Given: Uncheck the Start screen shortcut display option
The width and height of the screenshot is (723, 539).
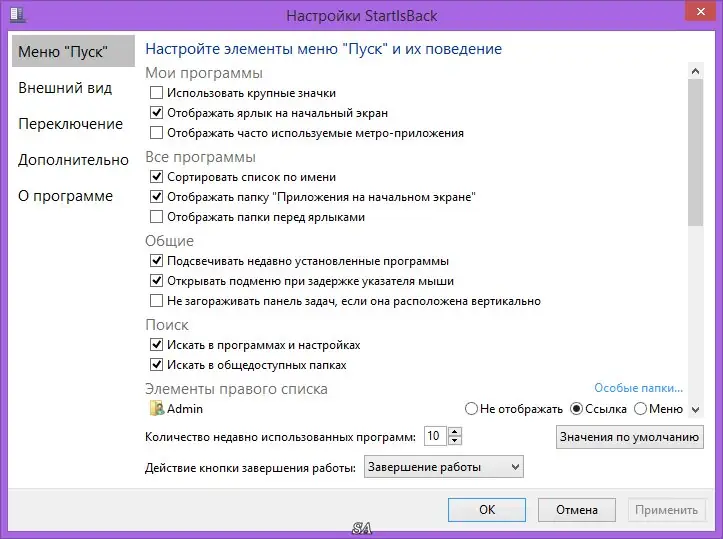Looking at the screenshot, I should click(157, 113).
